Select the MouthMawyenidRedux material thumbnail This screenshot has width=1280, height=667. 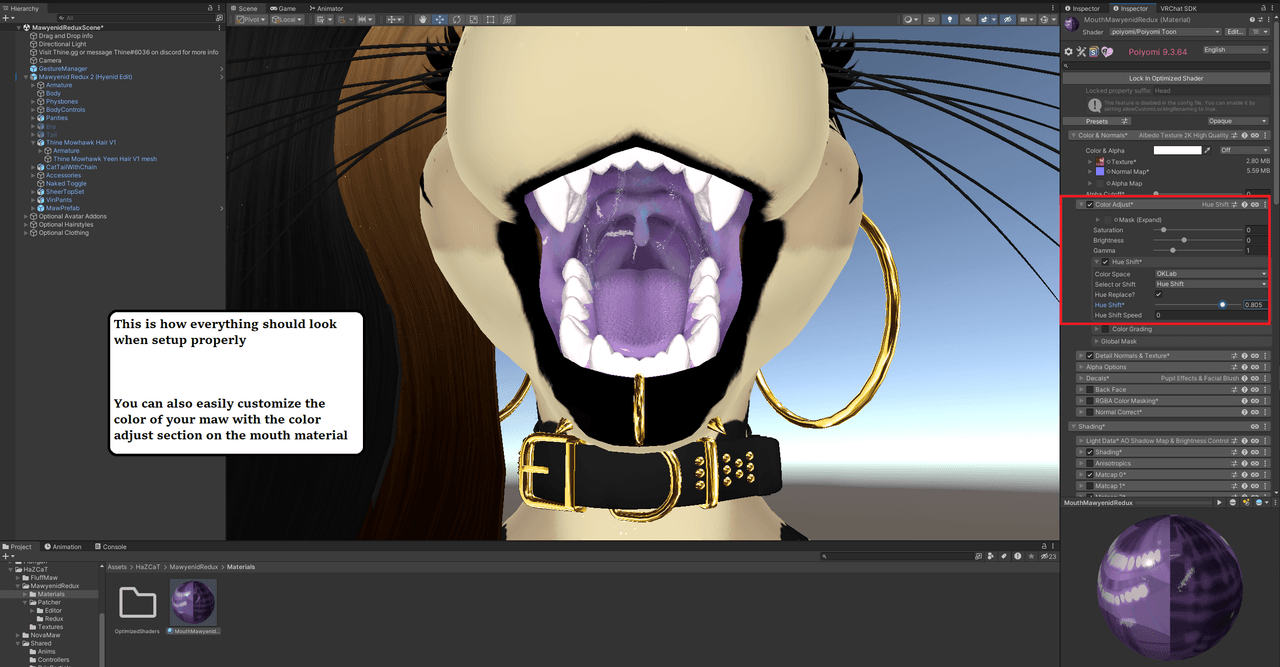pos(194,602)
